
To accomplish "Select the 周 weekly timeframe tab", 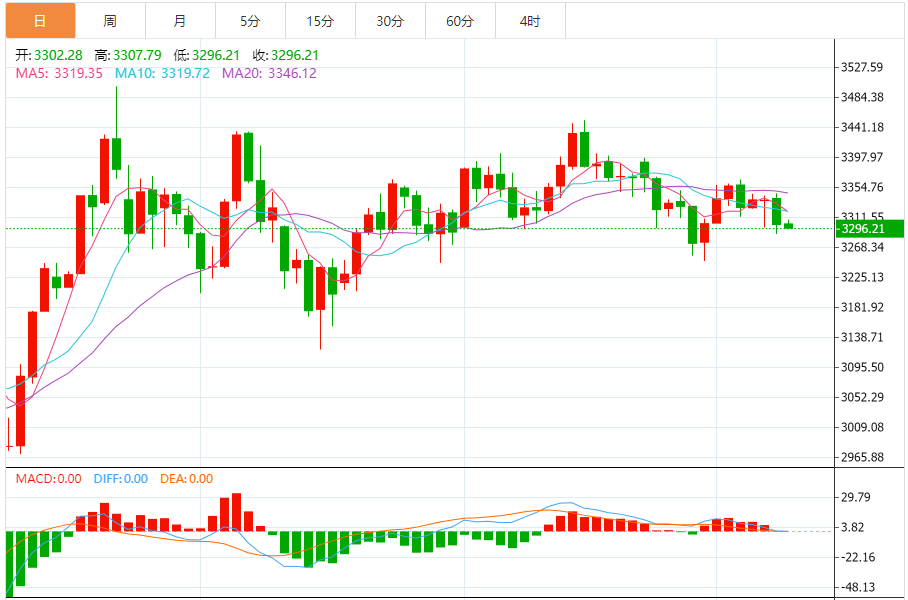I will tap(110, 21).
